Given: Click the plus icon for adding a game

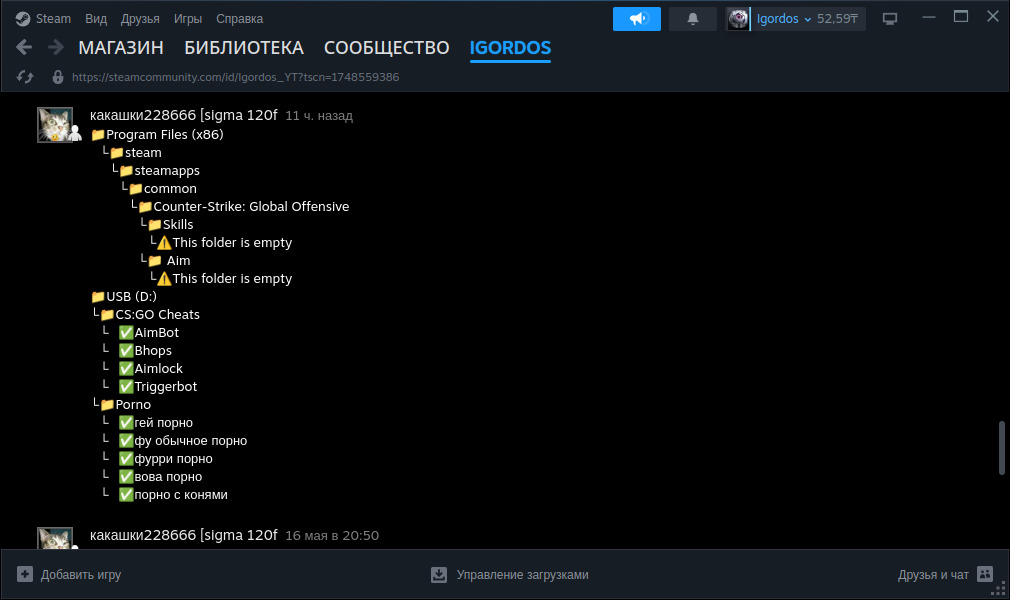Looking at the screenshot, I should [x=24, y=574].
